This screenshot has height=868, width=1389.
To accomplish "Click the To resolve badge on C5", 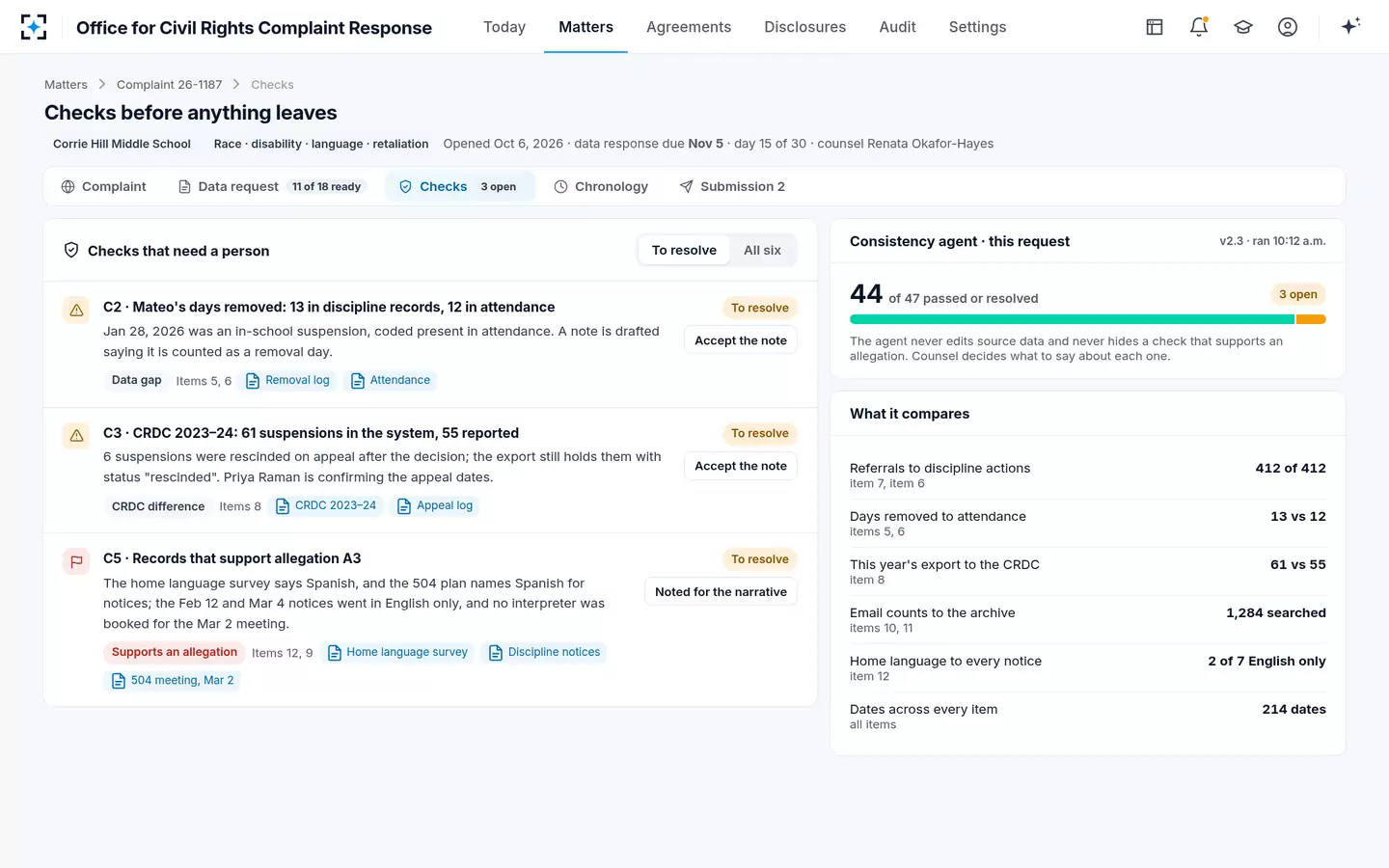I will click(760, 559).
